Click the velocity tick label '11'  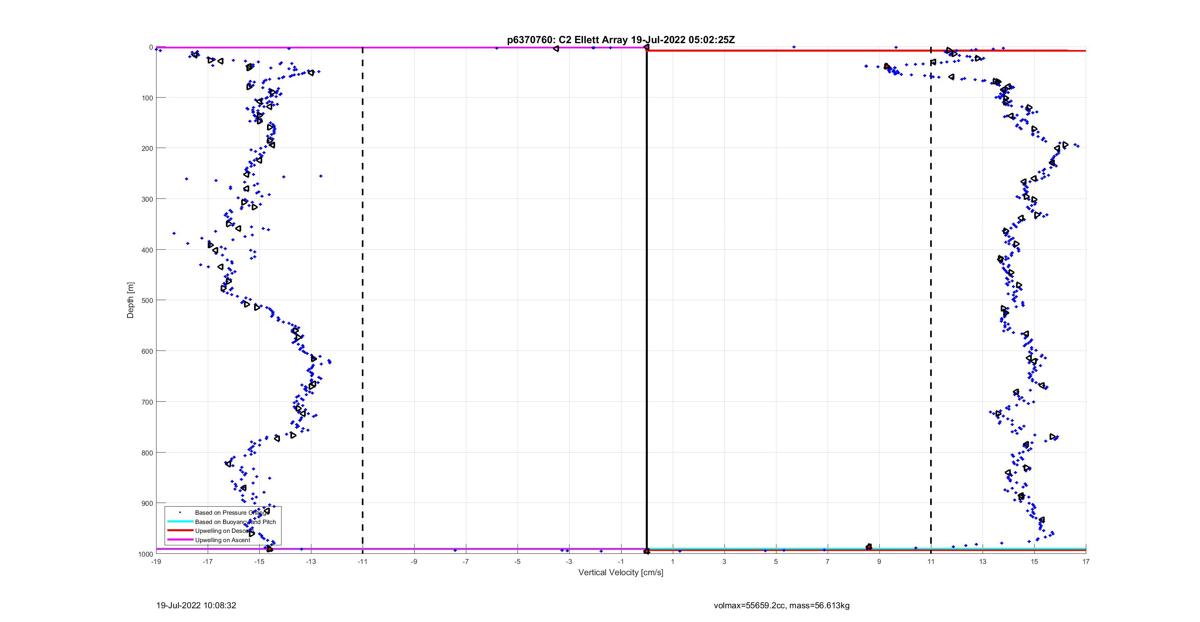931,562
